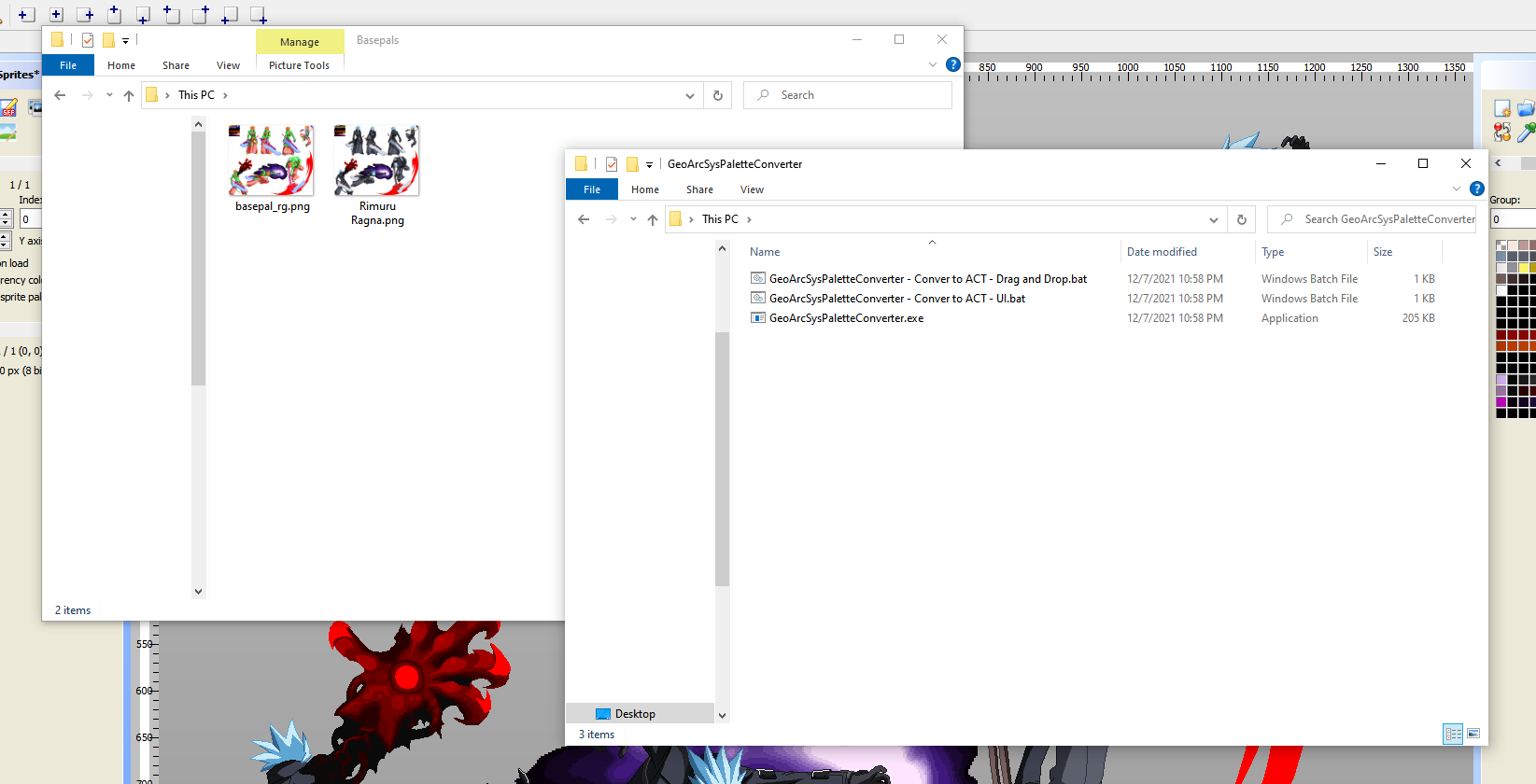Go up one folder level in Basepals window
The image size is (1536, 784).
point(129,95)
